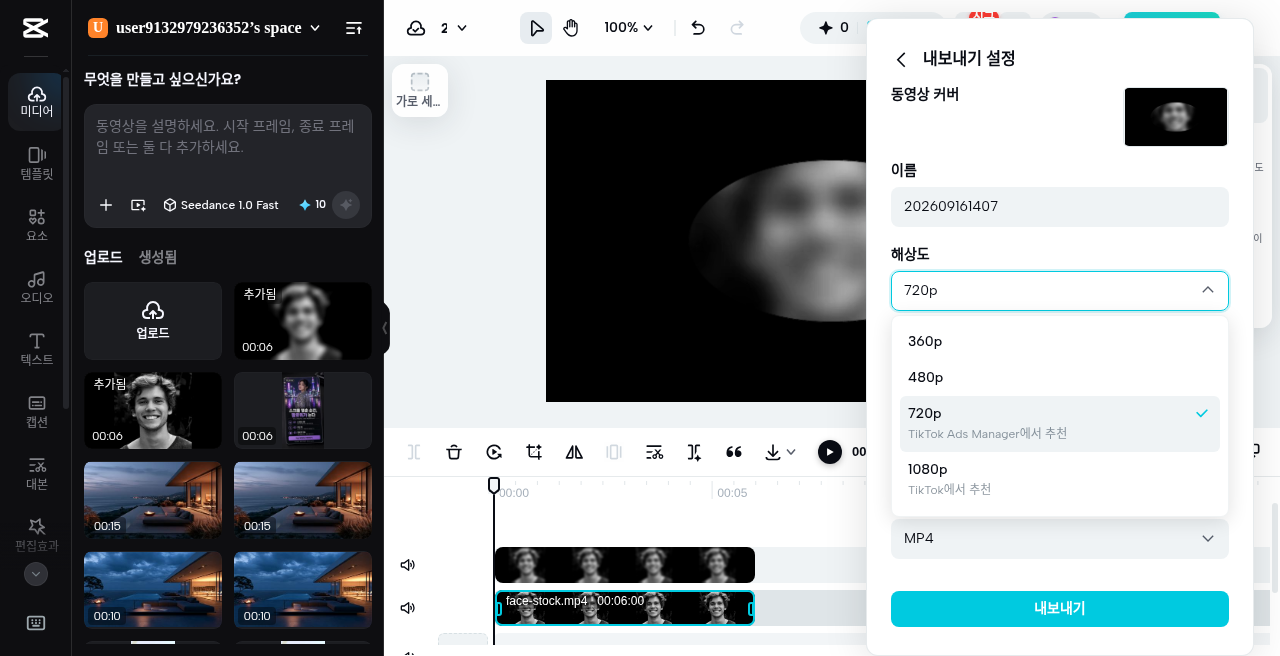This screenshot has width=1280, height=656.
Task: Open the 텍스트 text panel
Action: 36,349
